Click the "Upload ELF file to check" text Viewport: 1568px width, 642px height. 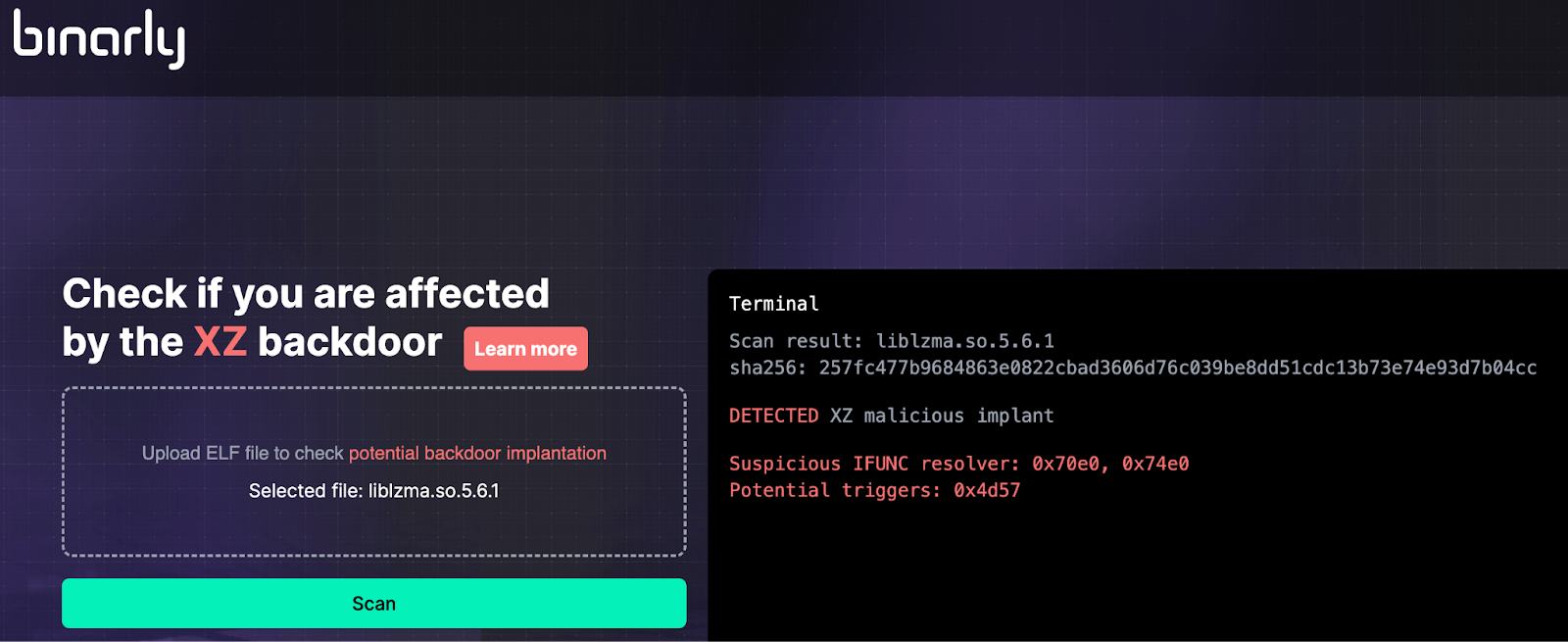(243, 453)
